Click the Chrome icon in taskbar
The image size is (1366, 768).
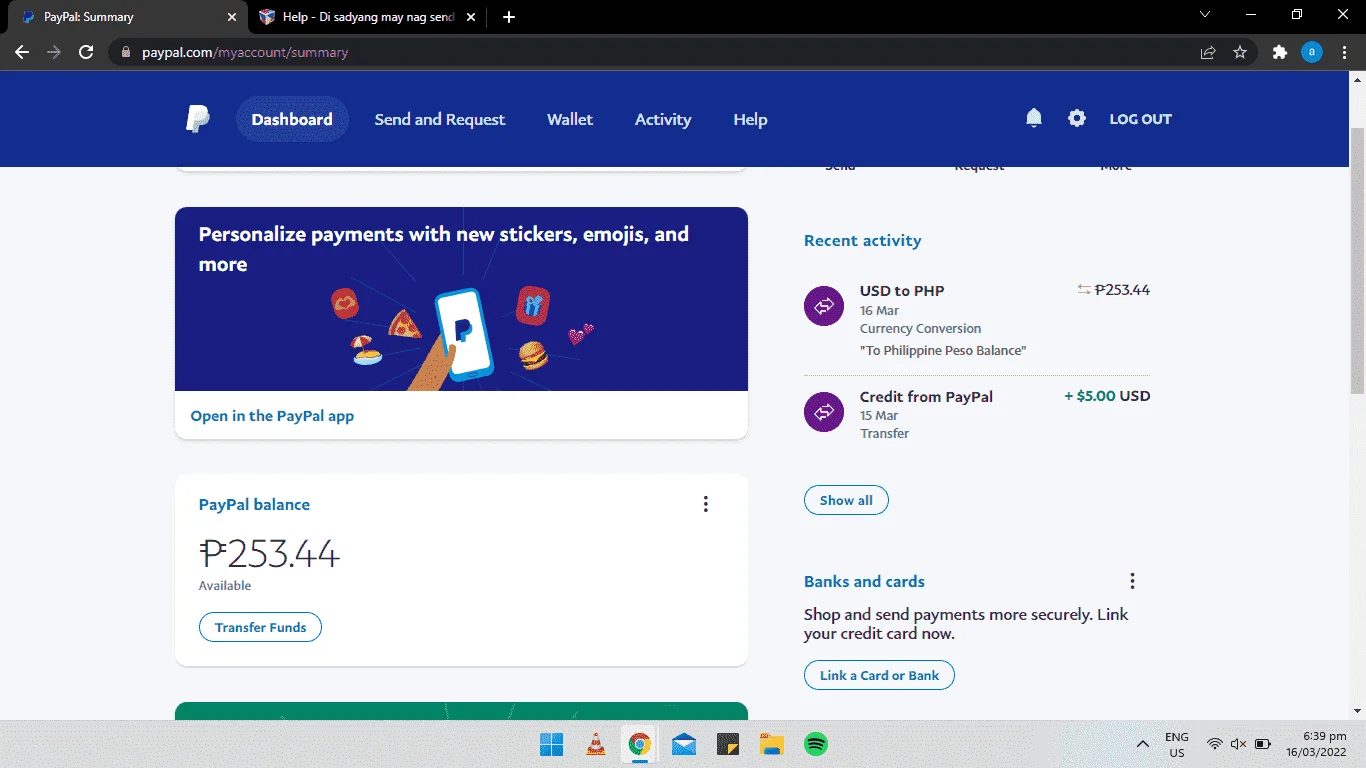coord(640,744)
